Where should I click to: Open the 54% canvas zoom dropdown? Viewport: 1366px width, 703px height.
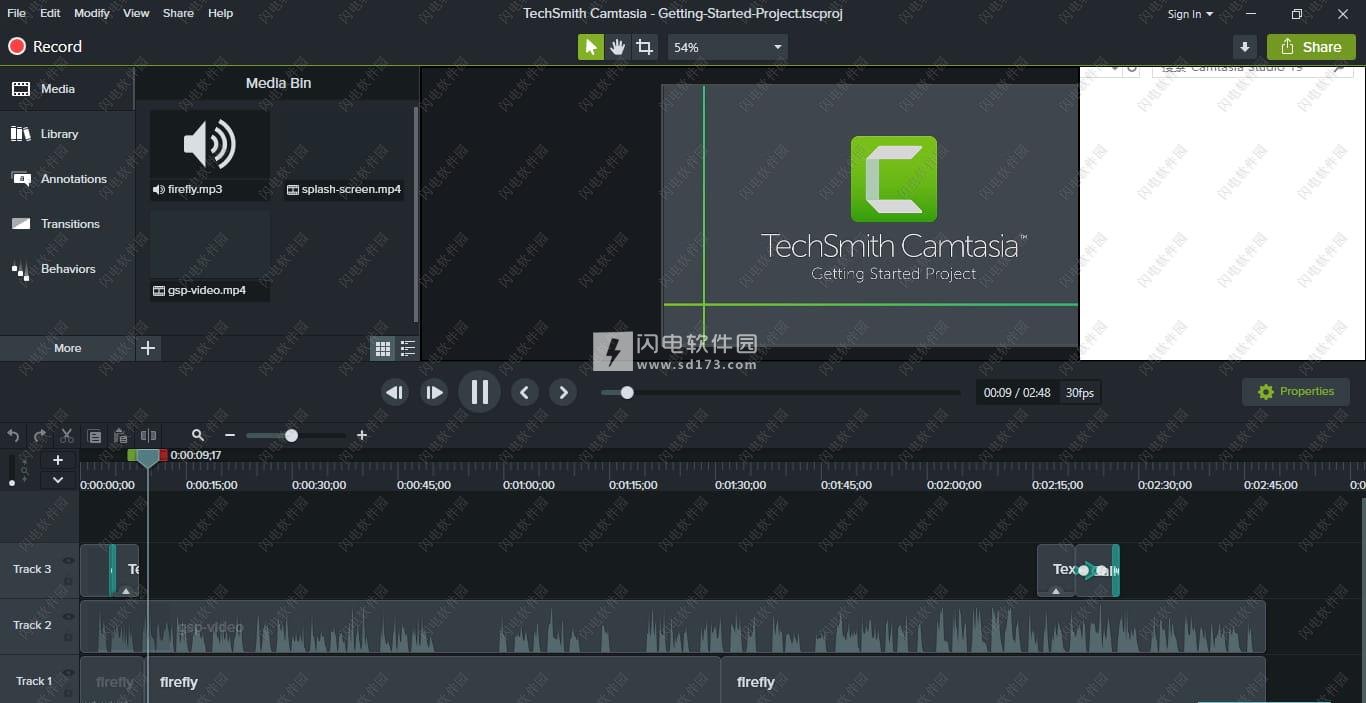click(x=727, y=47)
